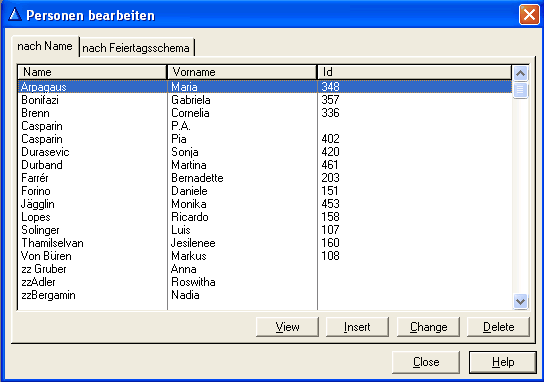Click the Id value 336
The height and width of the screenshot is (382, 544).
coord(330,113)
